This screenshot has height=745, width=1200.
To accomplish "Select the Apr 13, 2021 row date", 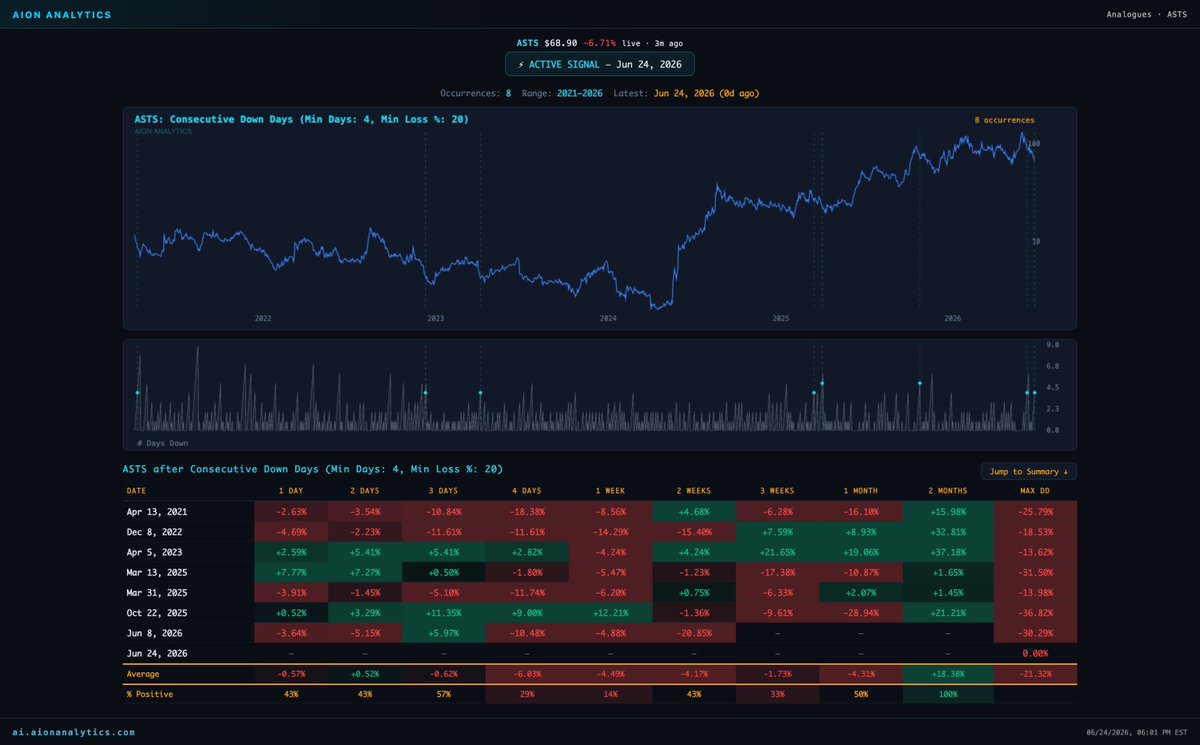I will click(x=157, y=511).
